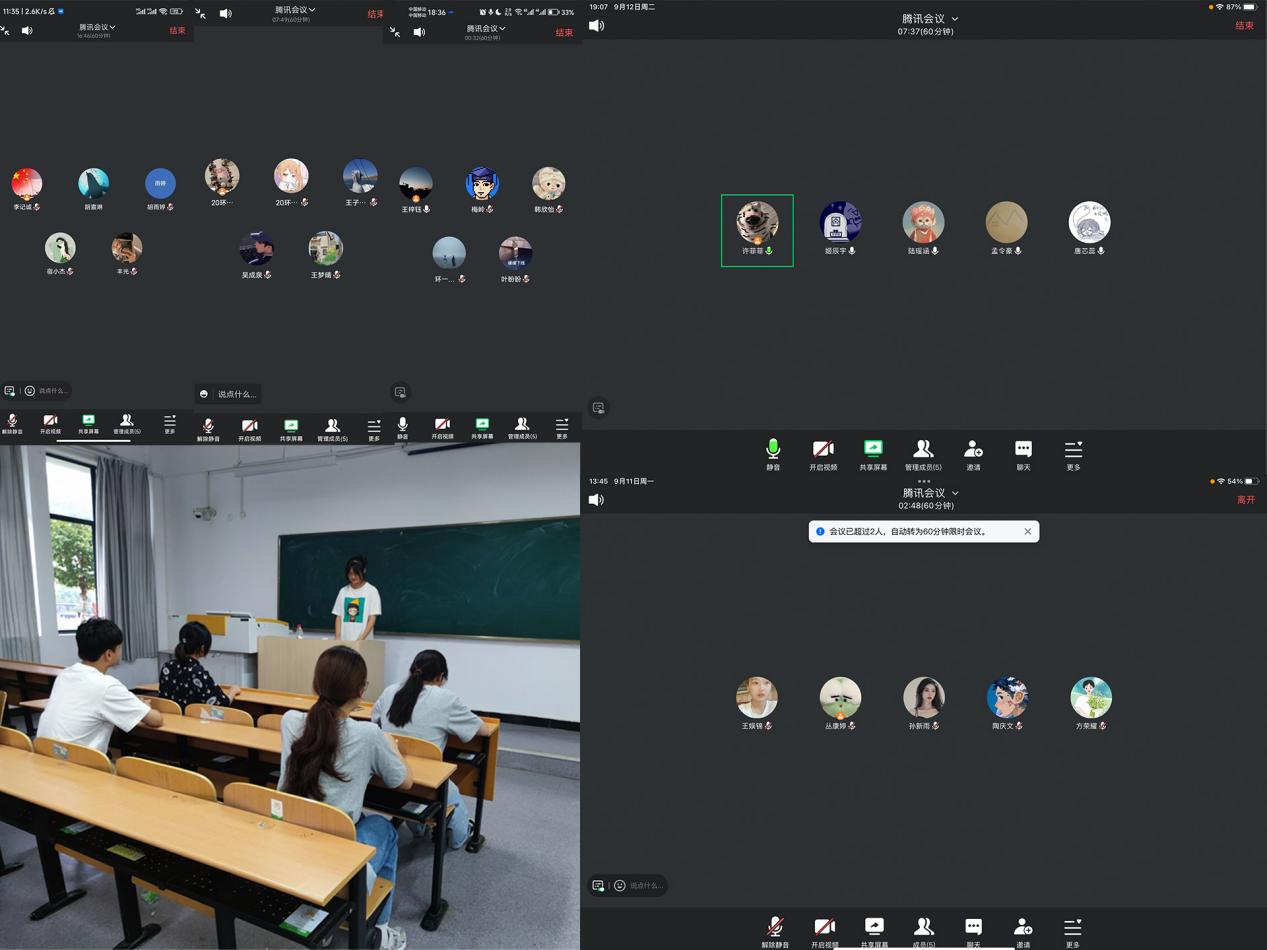Click the 邀请 icon in the 02:48 meeting toolbar
The width and height of the screenshot is (1267, 950).
tap(1023, 930)
